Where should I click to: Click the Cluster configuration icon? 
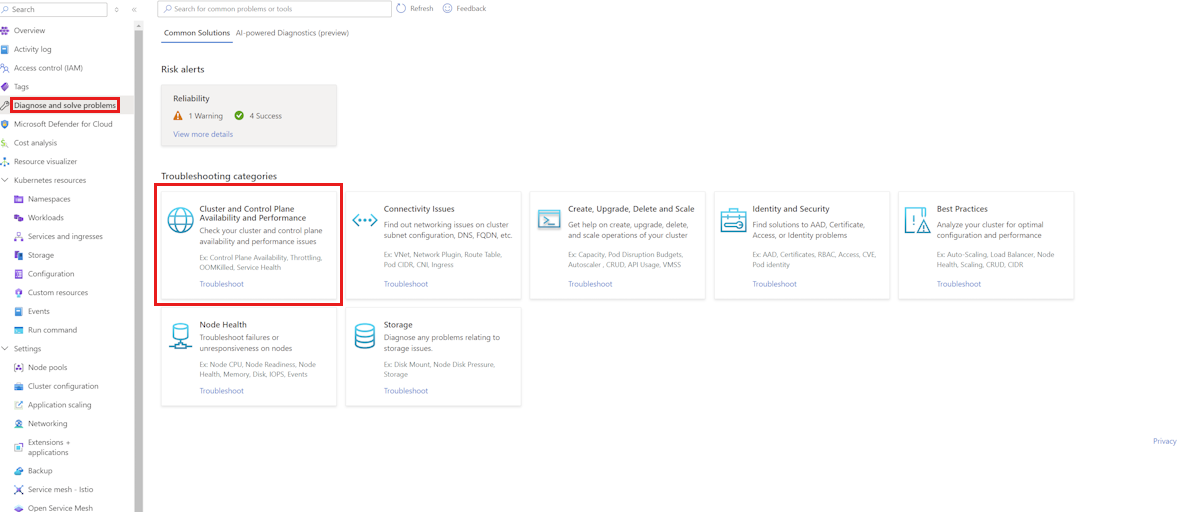pyautogui.click(x=19, y=386)
